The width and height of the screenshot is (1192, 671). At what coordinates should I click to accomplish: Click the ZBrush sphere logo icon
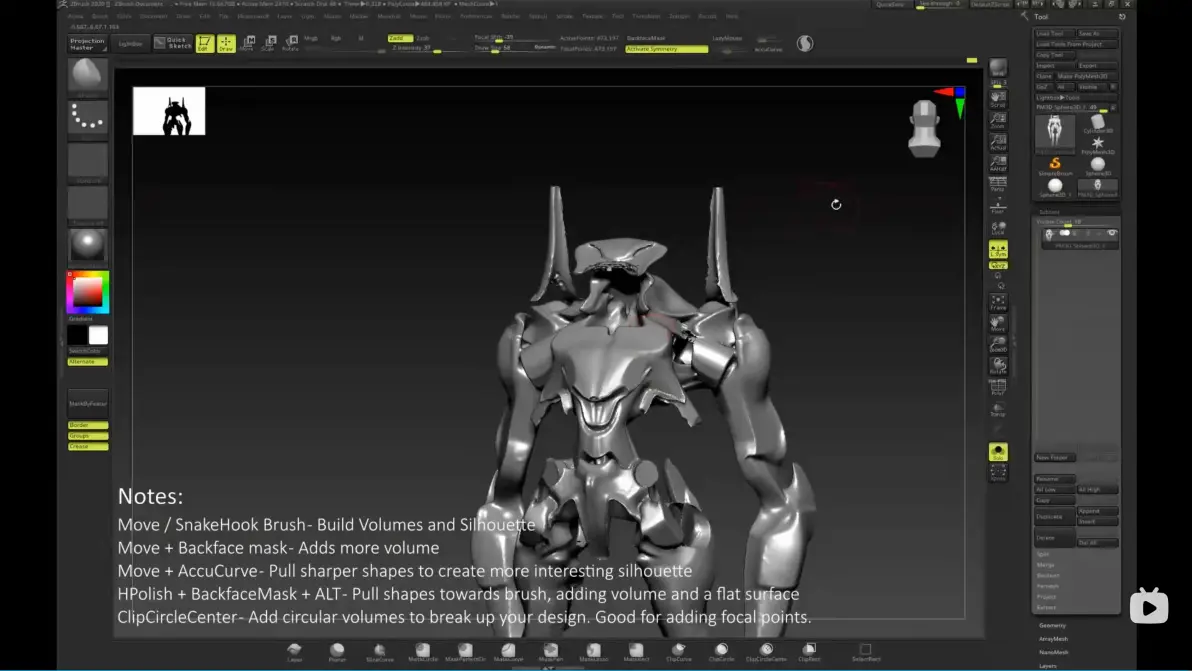(804, 43)
